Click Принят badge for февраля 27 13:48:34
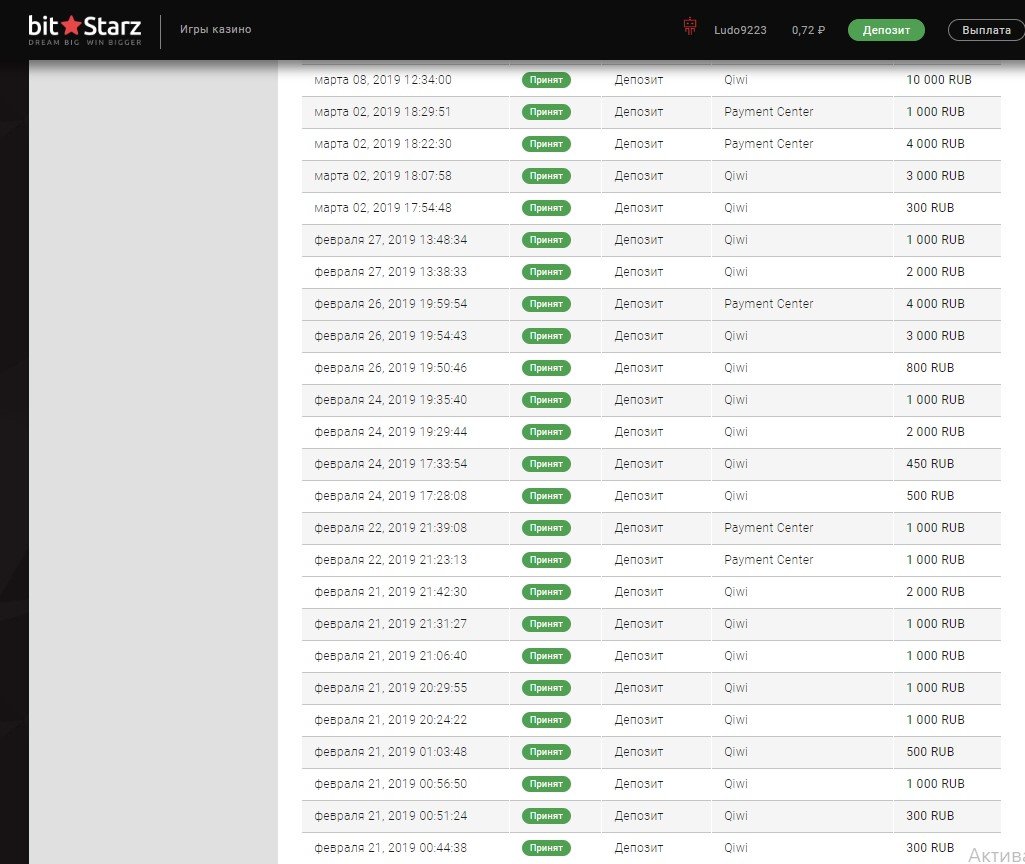Viewport: 1025px width, 864px height. click(x=546, y=240)
